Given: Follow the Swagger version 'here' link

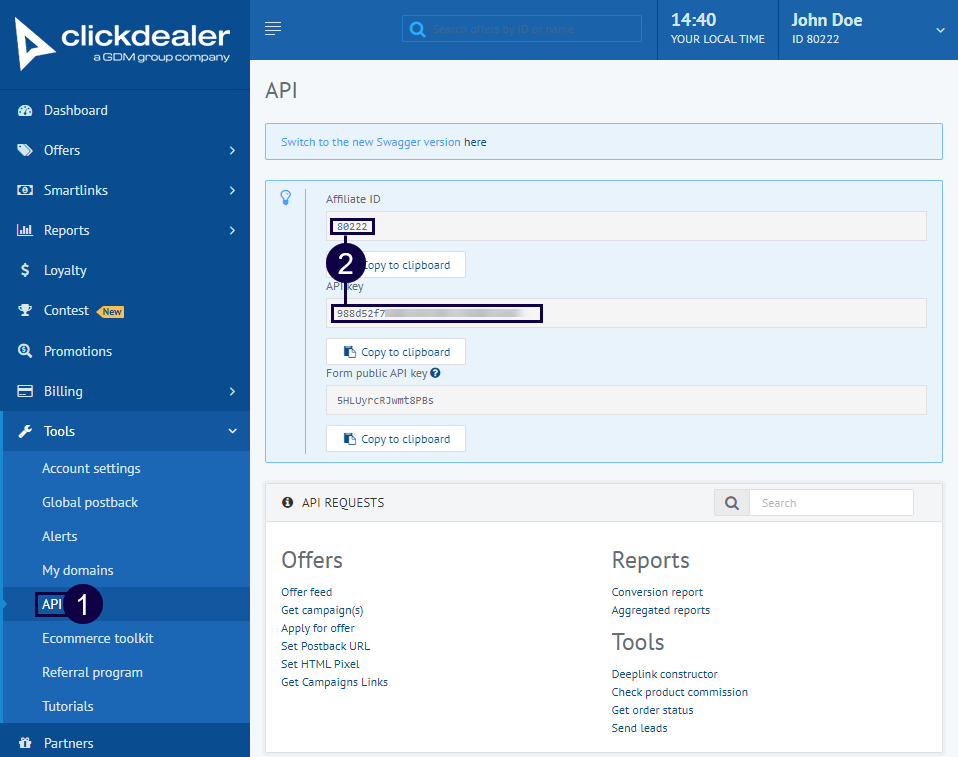Looking at the screenshot, I should [474, 141].
